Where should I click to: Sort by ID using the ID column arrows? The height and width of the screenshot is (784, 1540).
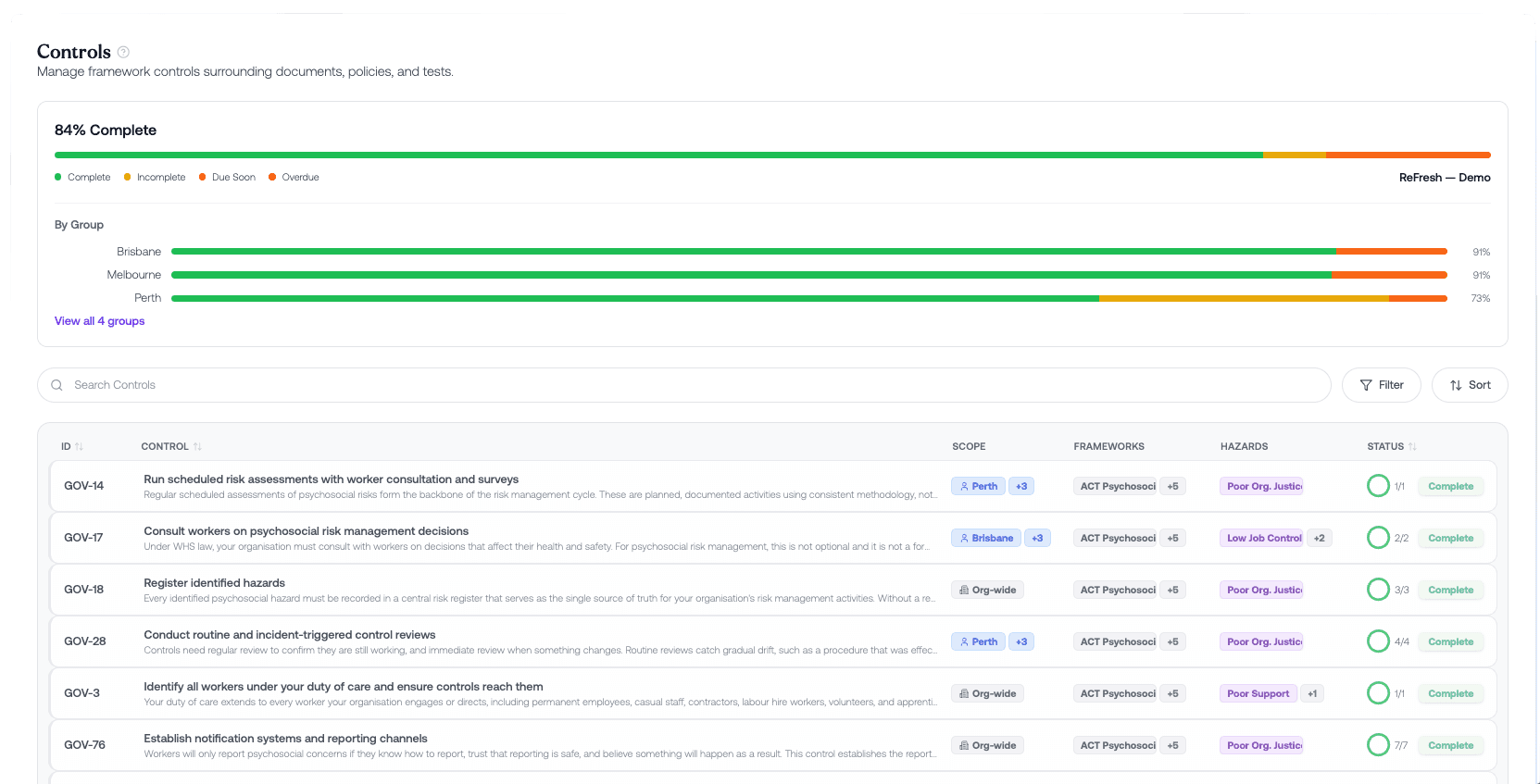(79, 446)
